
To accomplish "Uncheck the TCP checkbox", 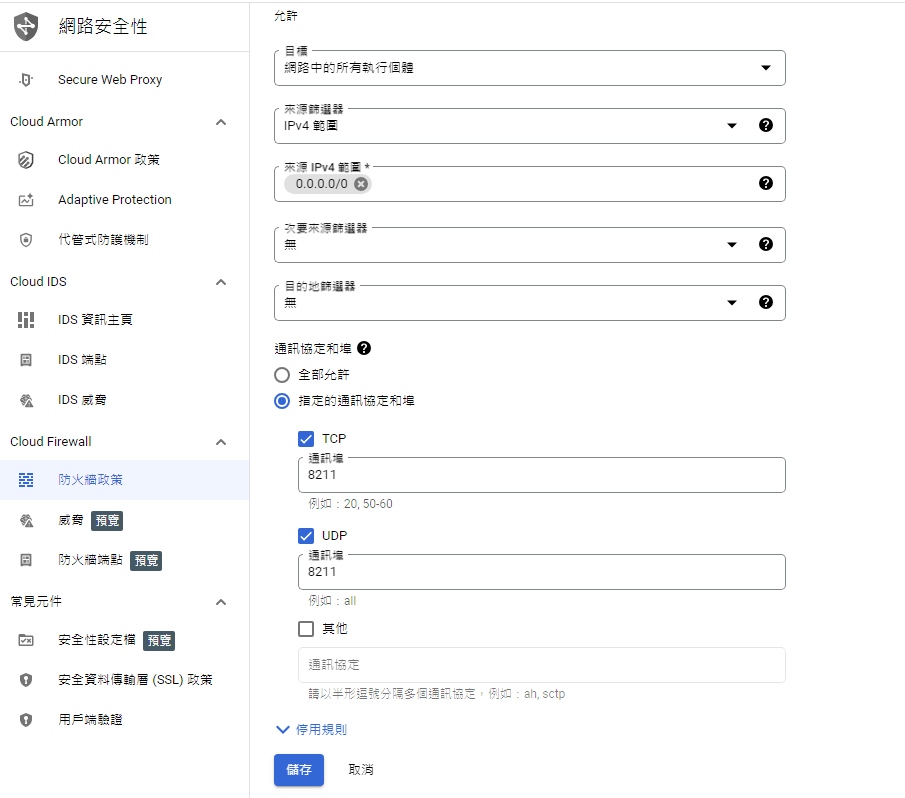I will click(x=306, y=439).
